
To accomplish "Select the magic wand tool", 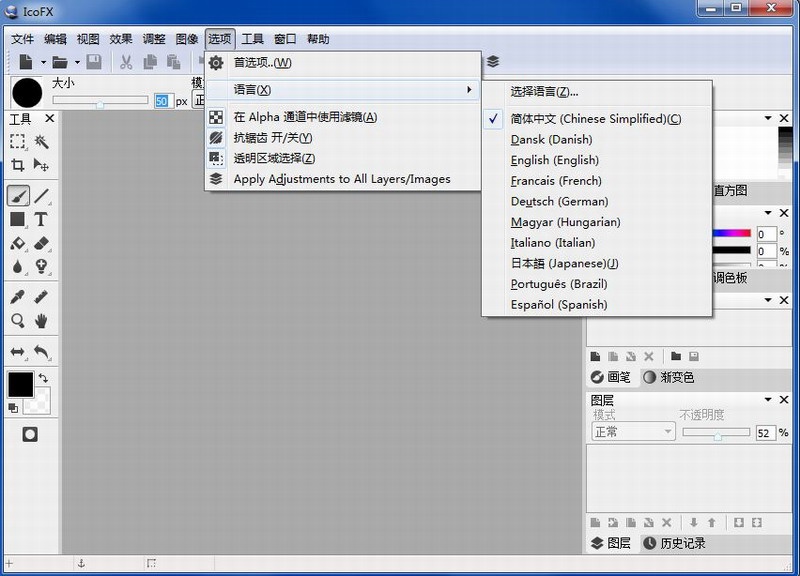I will pos(41,141).
